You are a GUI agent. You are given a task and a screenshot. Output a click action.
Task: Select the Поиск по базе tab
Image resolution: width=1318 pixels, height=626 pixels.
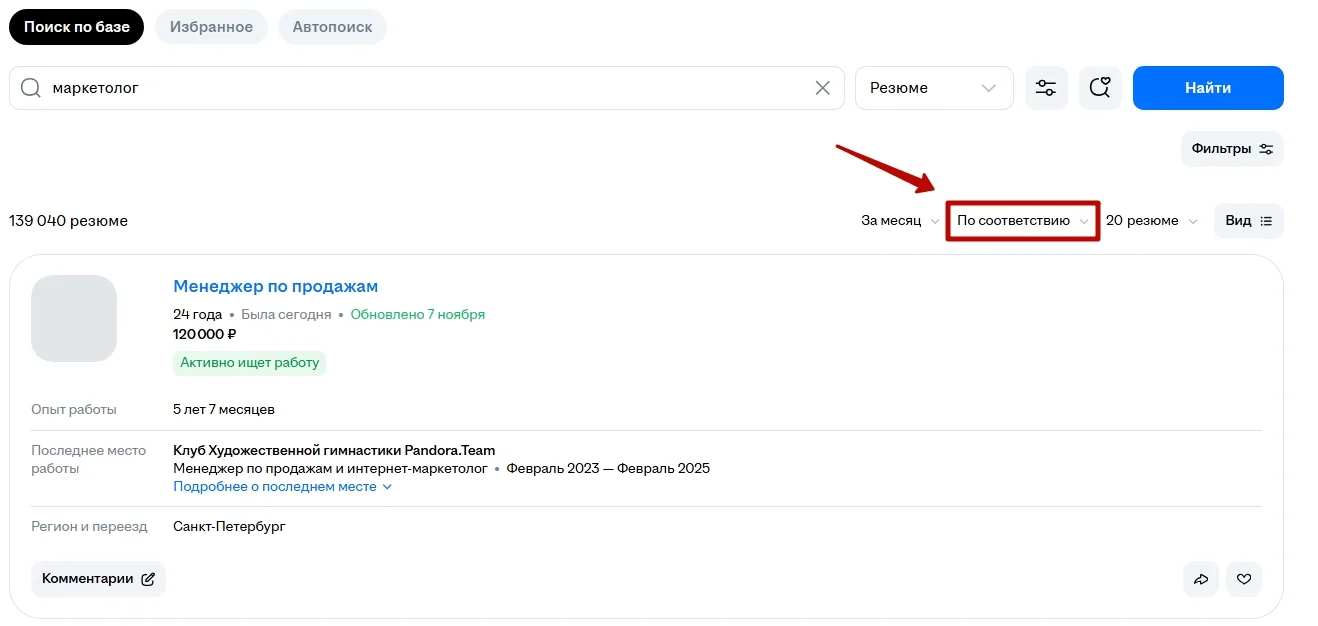pyautogui.click(x=77, y=27)
